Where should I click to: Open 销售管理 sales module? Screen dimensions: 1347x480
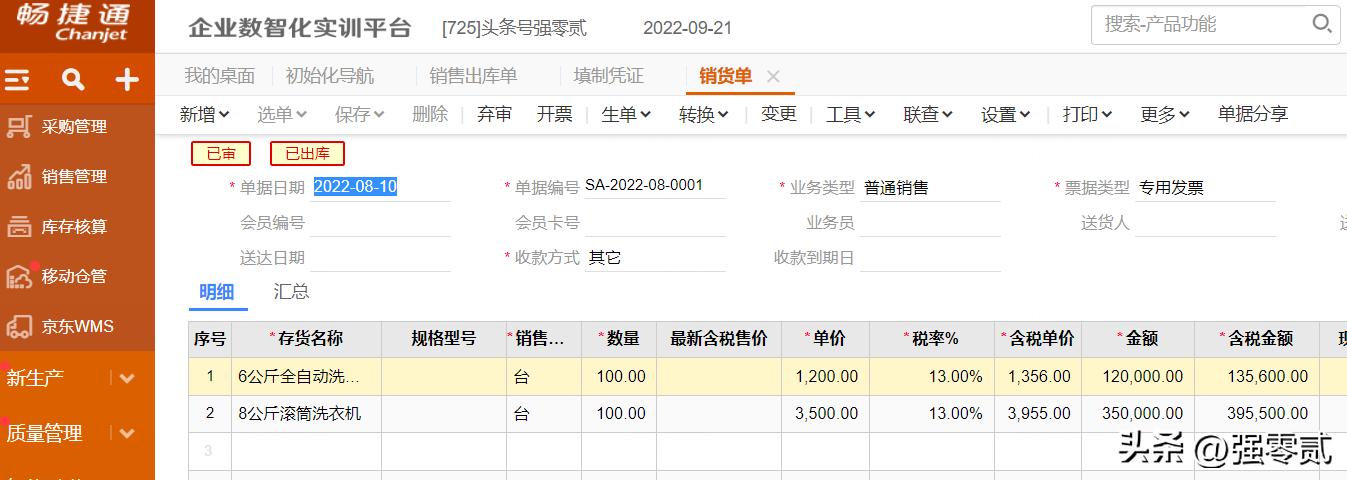click(x=74, y=177)
